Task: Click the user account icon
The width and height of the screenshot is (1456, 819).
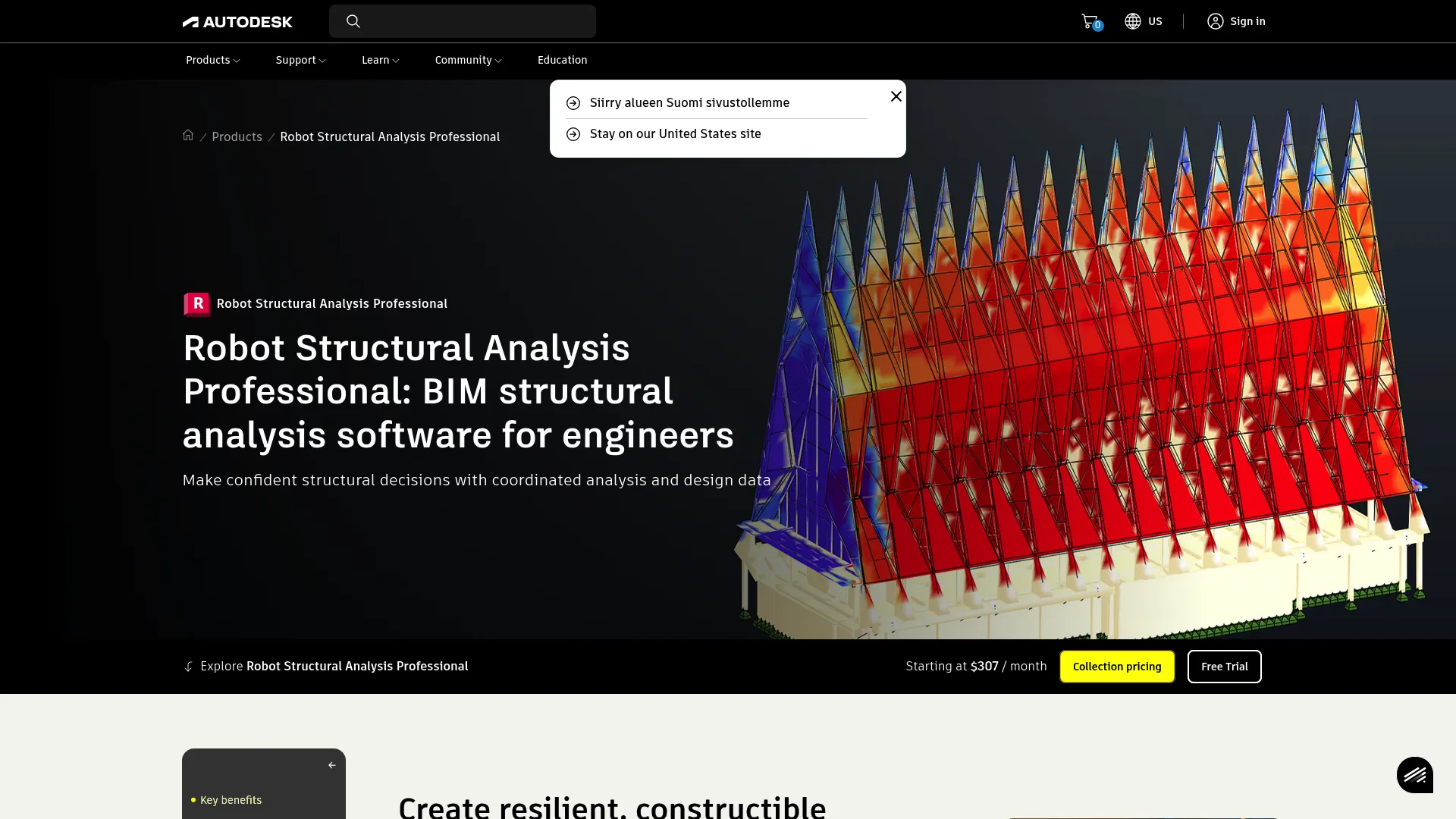Action: coord(1216,21)
